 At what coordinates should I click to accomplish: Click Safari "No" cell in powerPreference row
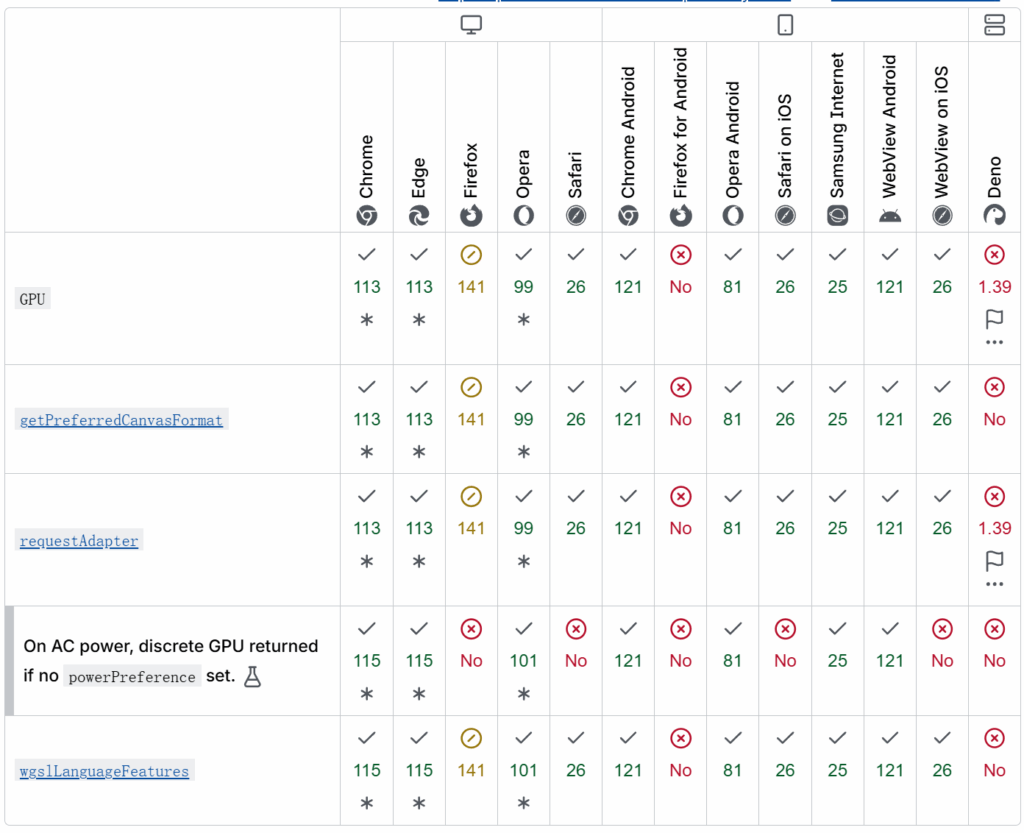[575, 661]
